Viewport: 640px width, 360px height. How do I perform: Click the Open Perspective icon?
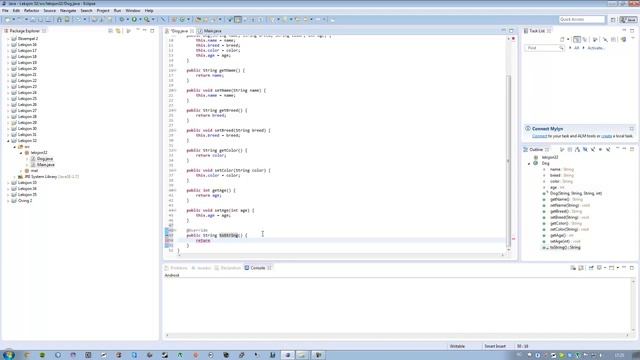click(x=613, y=20)
